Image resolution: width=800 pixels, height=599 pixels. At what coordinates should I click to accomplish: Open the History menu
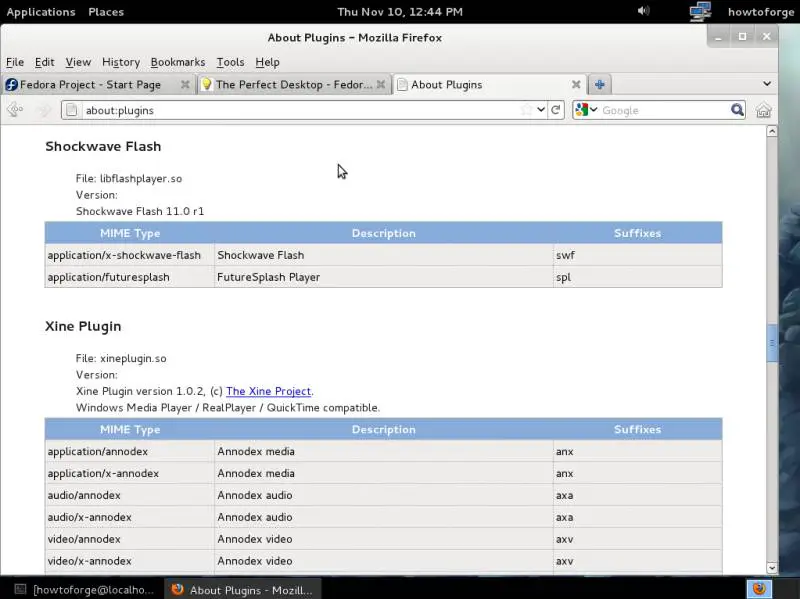(x=121, y=62)
